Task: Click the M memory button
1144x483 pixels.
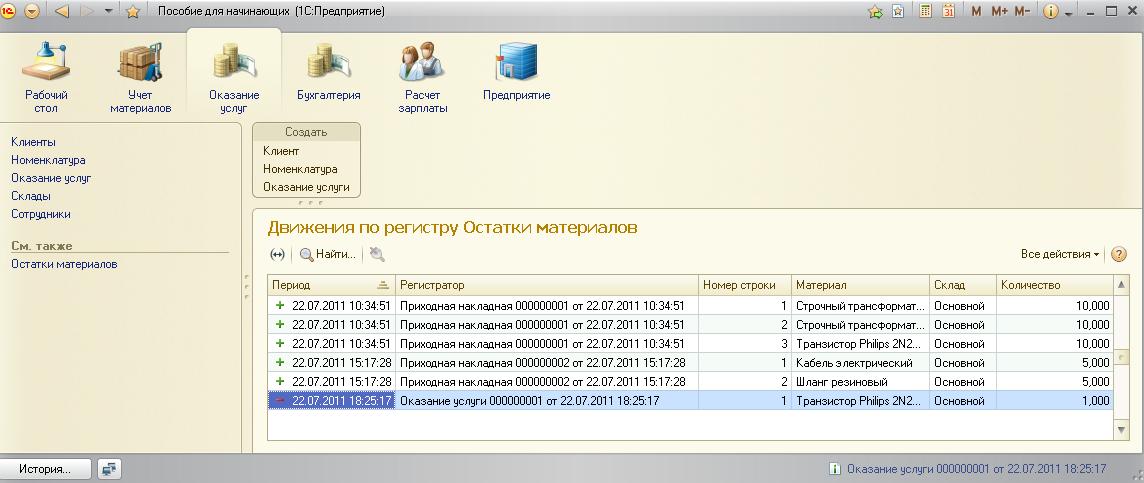Action: click(x=976, y=12)
